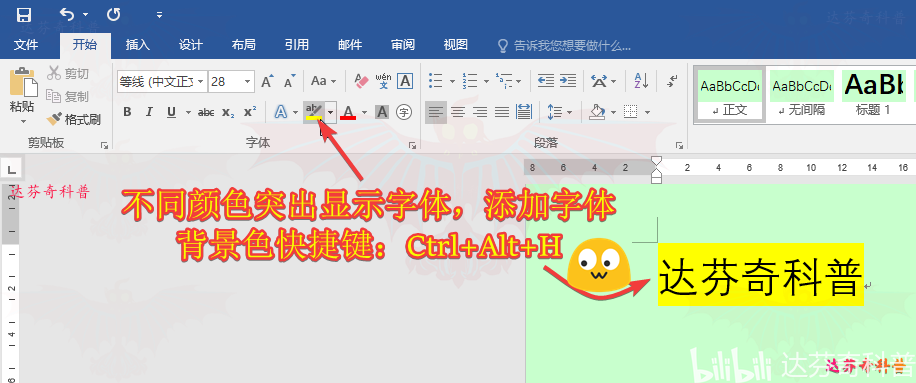Select the Format Painter (格式刷) tool

tap(74, 120)
